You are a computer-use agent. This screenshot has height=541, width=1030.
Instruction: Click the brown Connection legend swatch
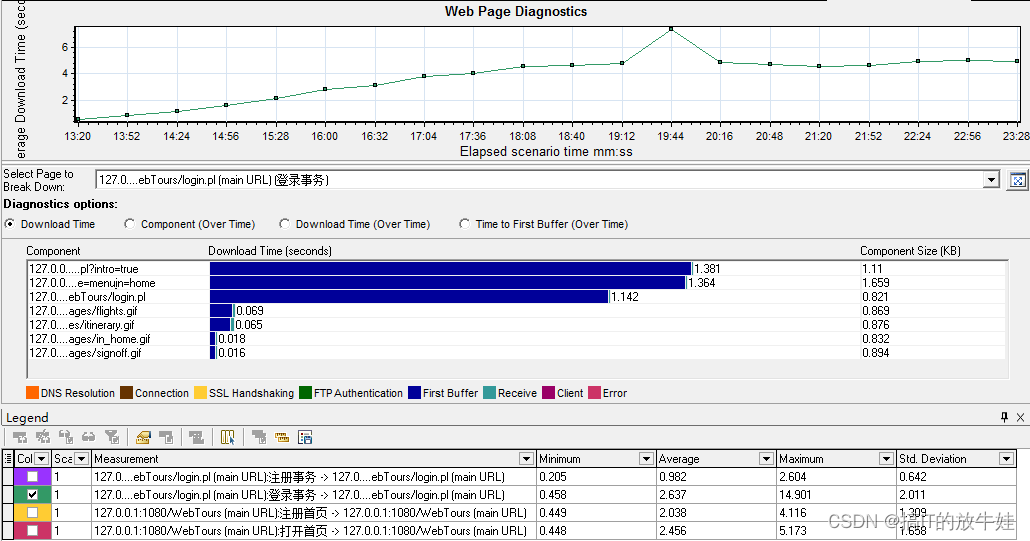(x=127, y=393)
